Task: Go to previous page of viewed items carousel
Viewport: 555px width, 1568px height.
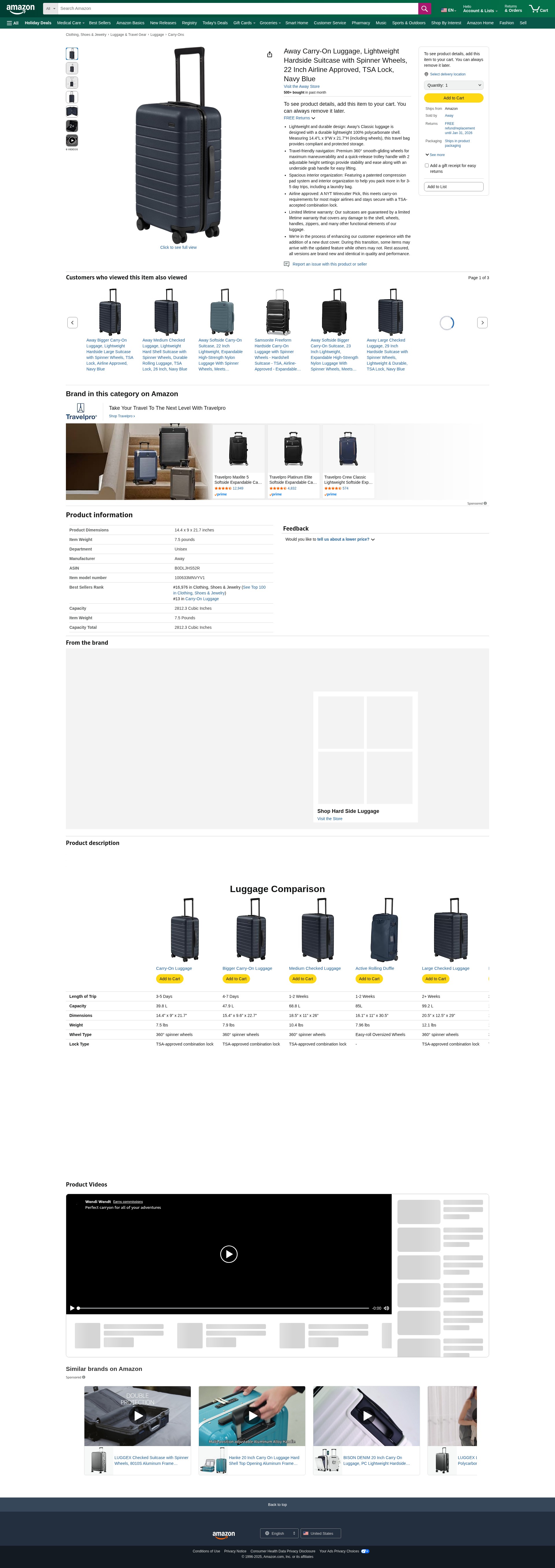Action: point(73,323)
